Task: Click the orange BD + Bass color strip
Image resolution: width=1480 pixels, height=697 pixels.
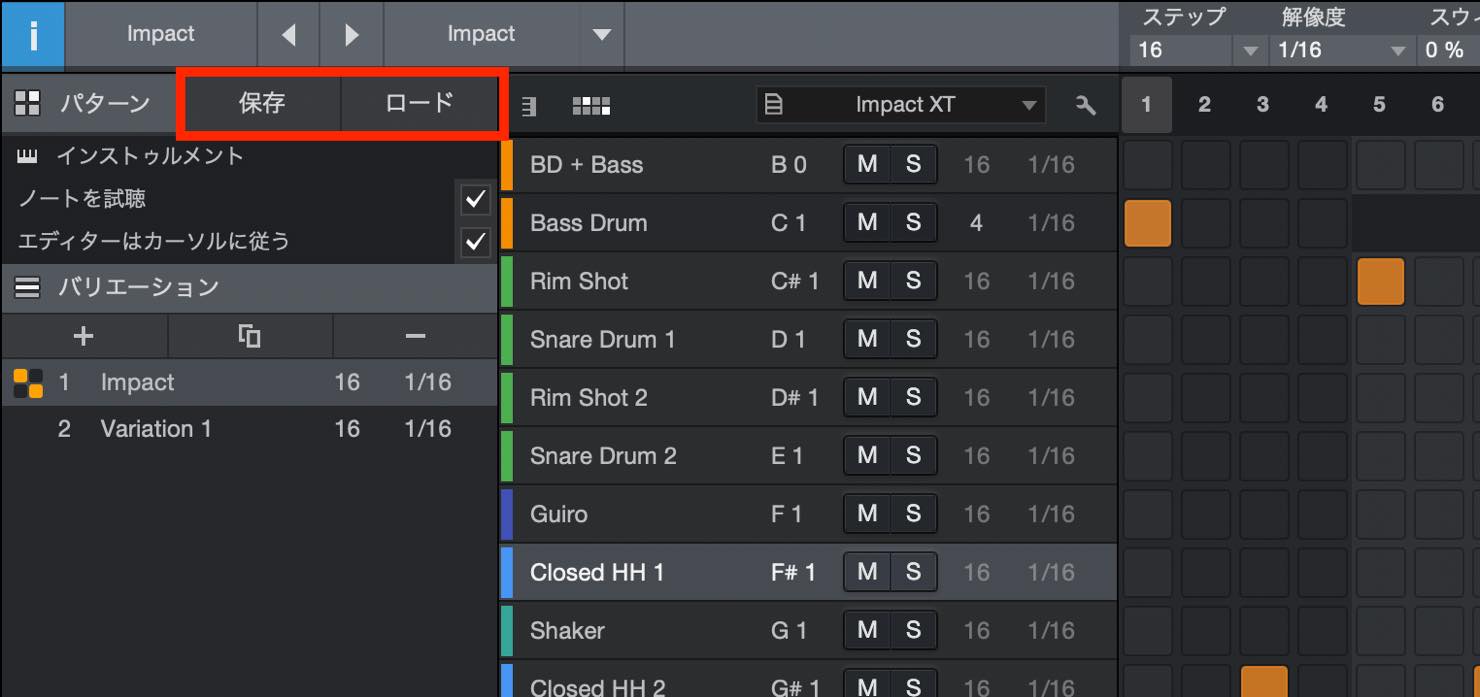Action: click(506, 165)
